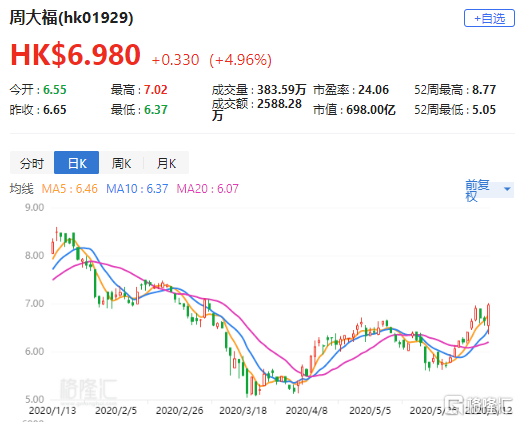Click the 2020/1/13 date axis label
This screenshot has height=422, width=519.
pos(52,411)
